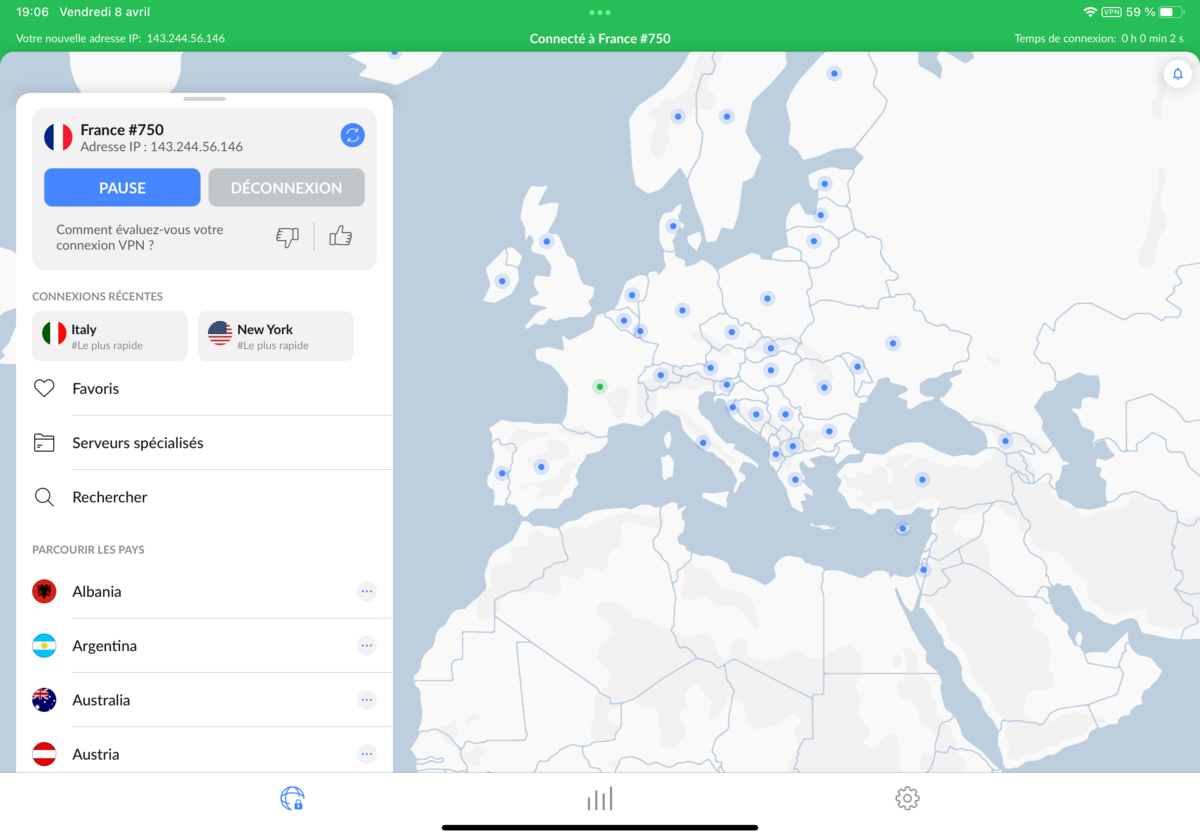Tap the notification bell icon

click(1177, 74)
